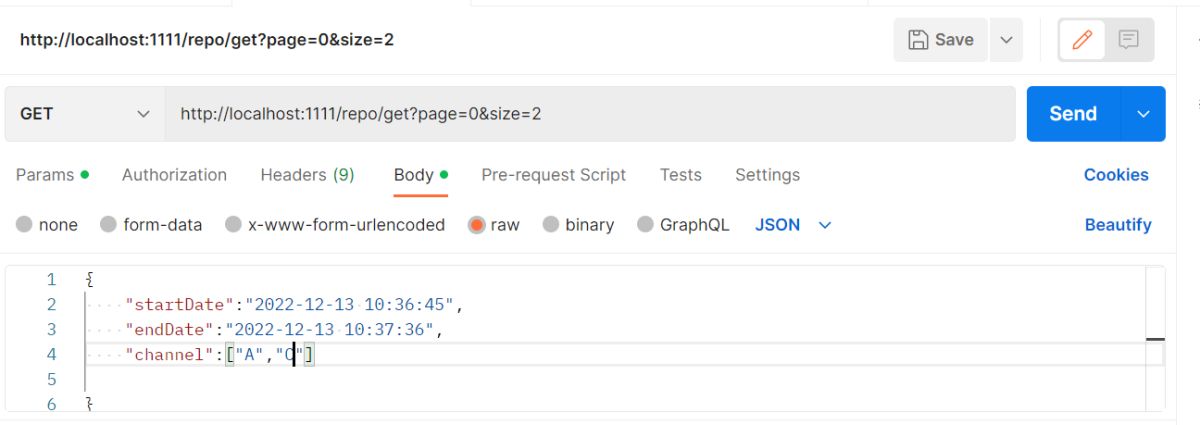Expand the Save options arrow

(x=1006, y=40)
